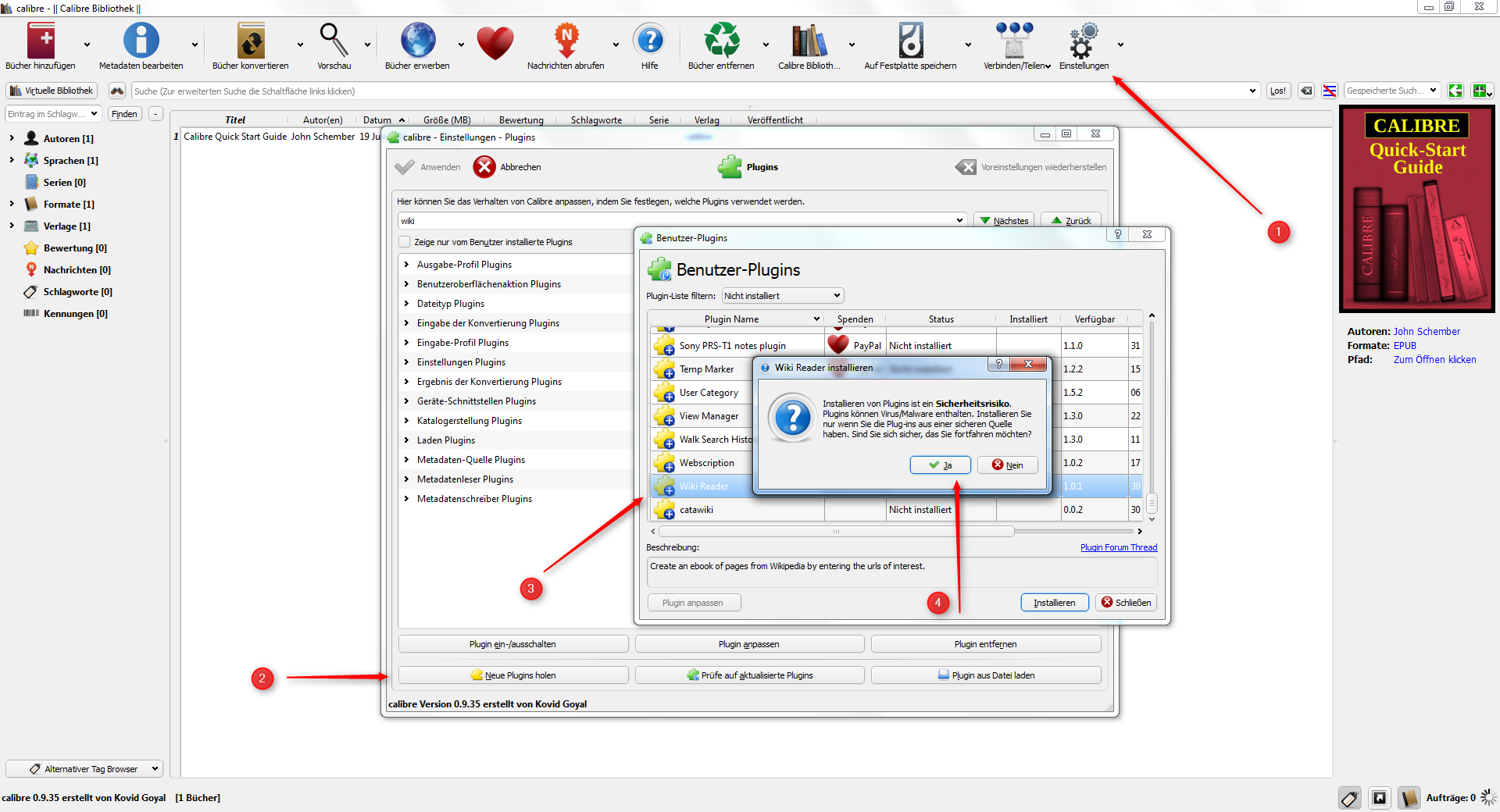Open the Plugin-Liste filtern dropdown
Viewport: 1500px width, 812px height.
[782, 296]
